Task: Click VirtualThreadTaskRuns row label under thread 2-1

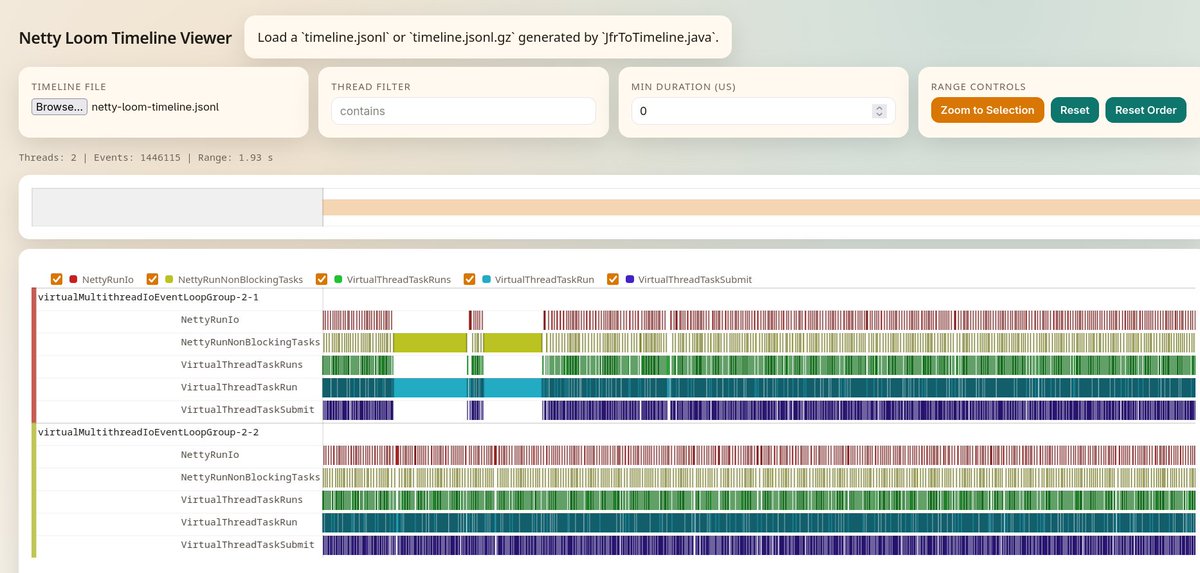Action: pyautogui.click(x=241, y=364)
